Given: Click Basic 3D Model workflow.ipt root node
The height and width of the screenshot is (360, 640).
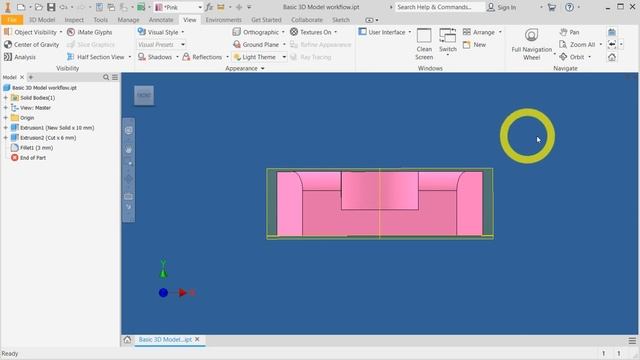Looking at the screenshot, I should pos(44,88).
